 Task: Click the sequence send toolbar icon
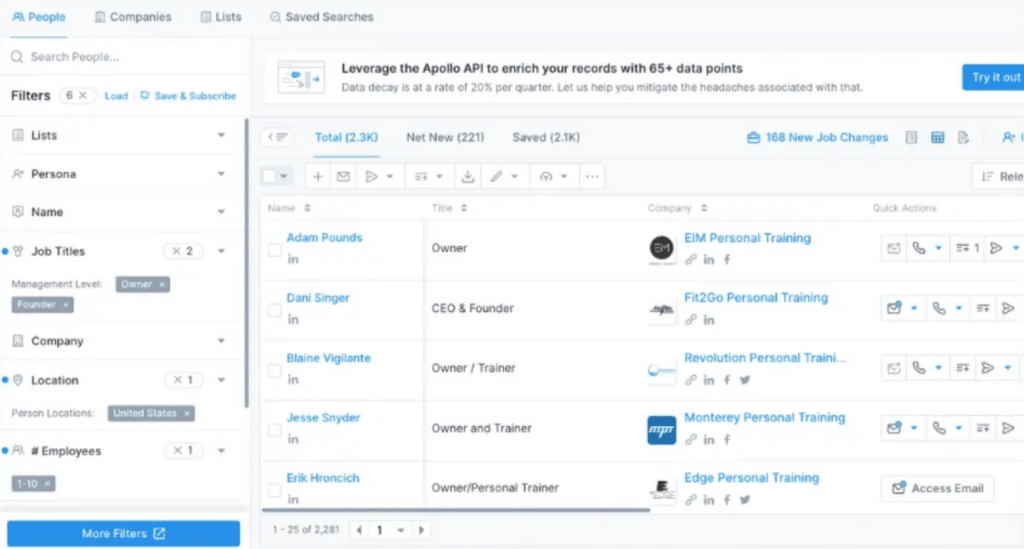pyautogui.click(x=371, y=176)
